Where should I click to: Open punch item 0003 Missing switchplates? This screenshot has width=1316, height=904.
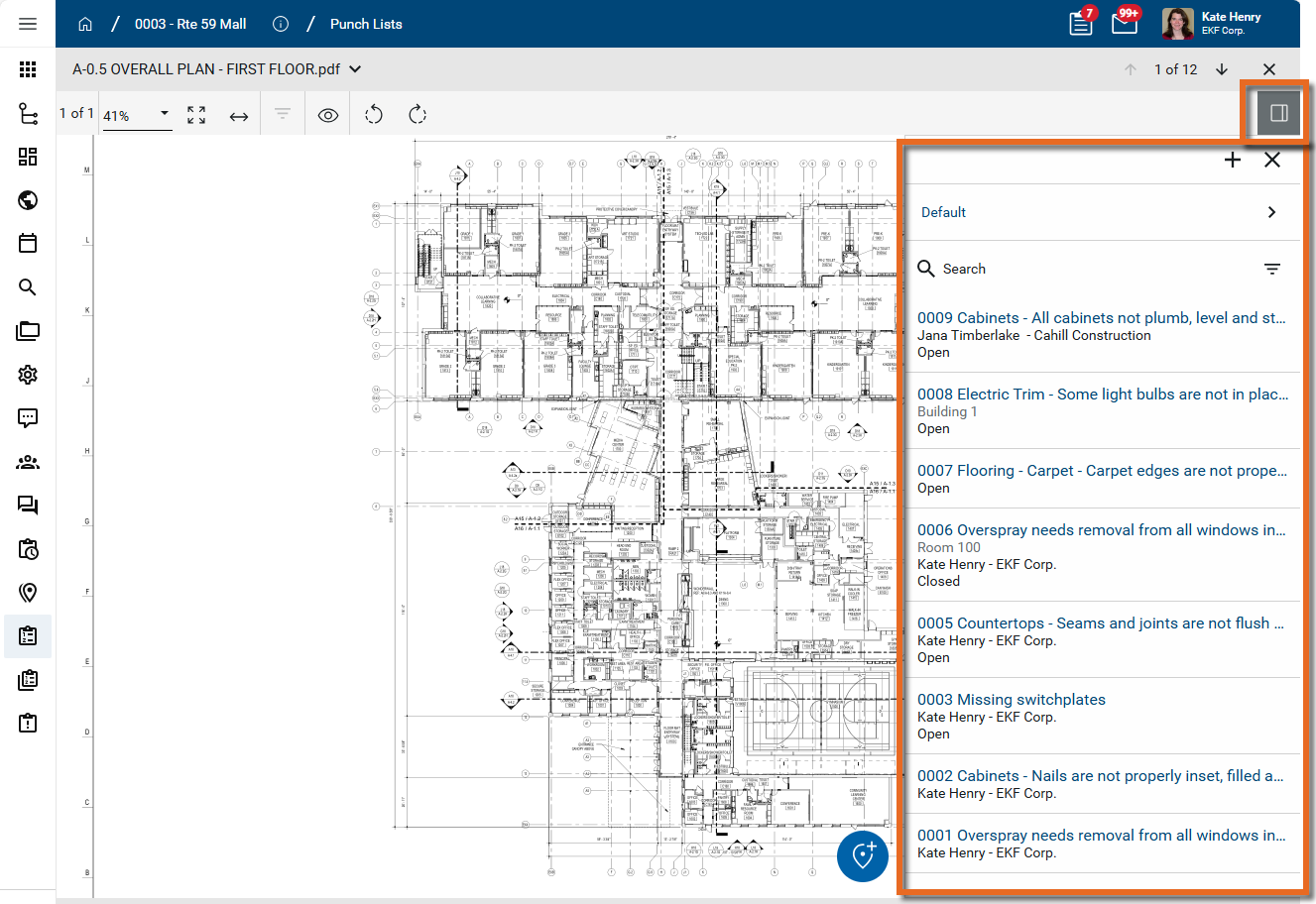pyautogui.click(x=1011, y=700)
